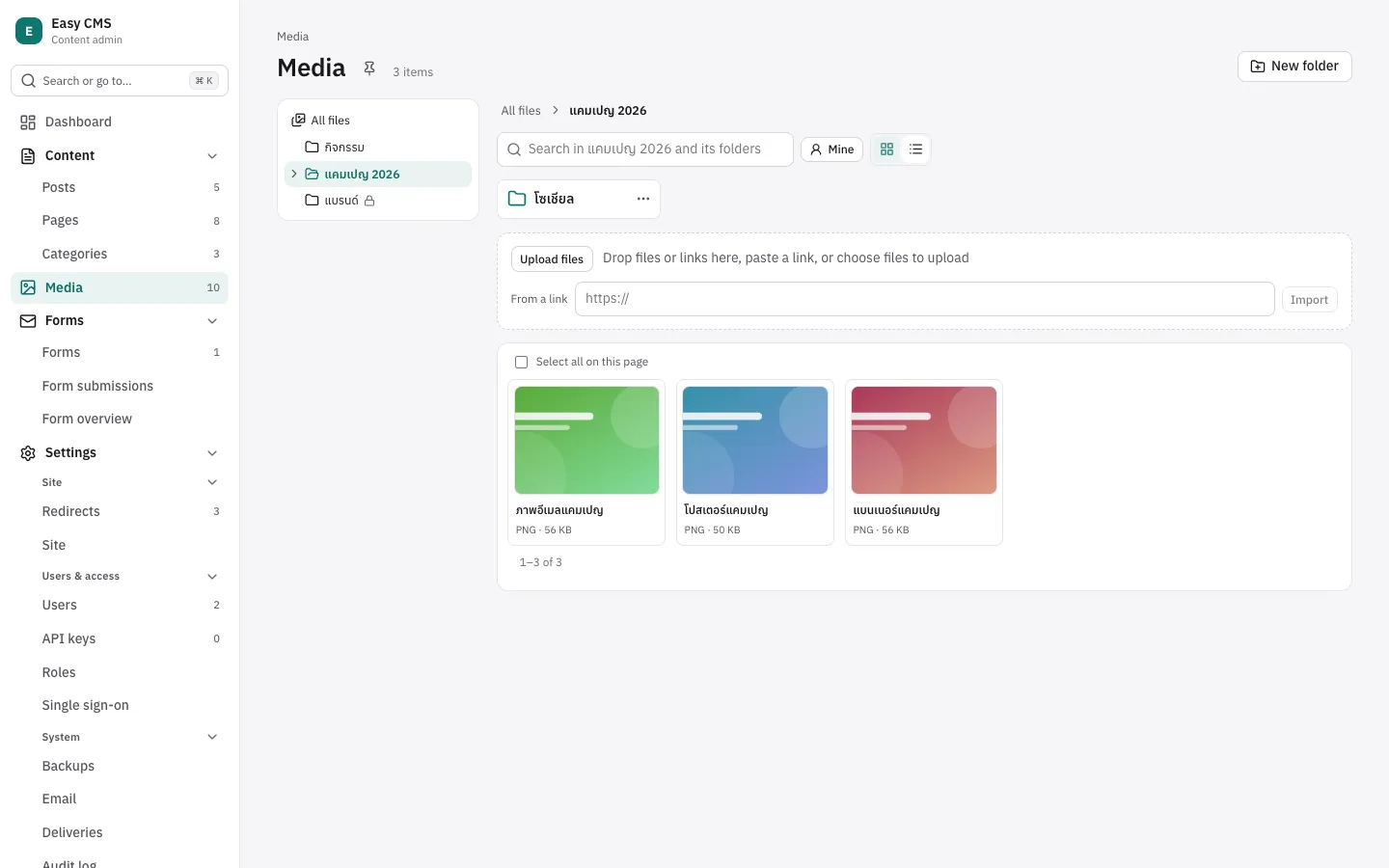Switch to grid view
The height and width of the screenshot is (868, 1389).
[887, 149]
